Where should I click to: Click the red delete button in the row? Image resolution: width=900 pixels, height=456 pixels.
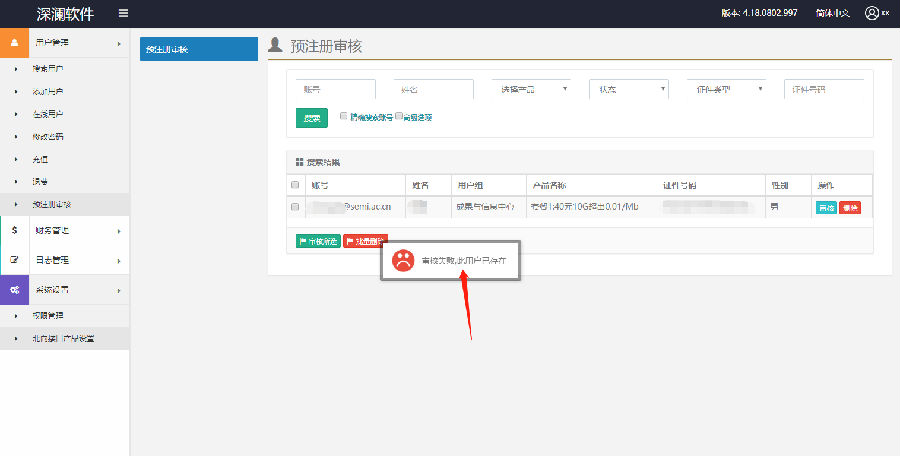tap(850, 207)
